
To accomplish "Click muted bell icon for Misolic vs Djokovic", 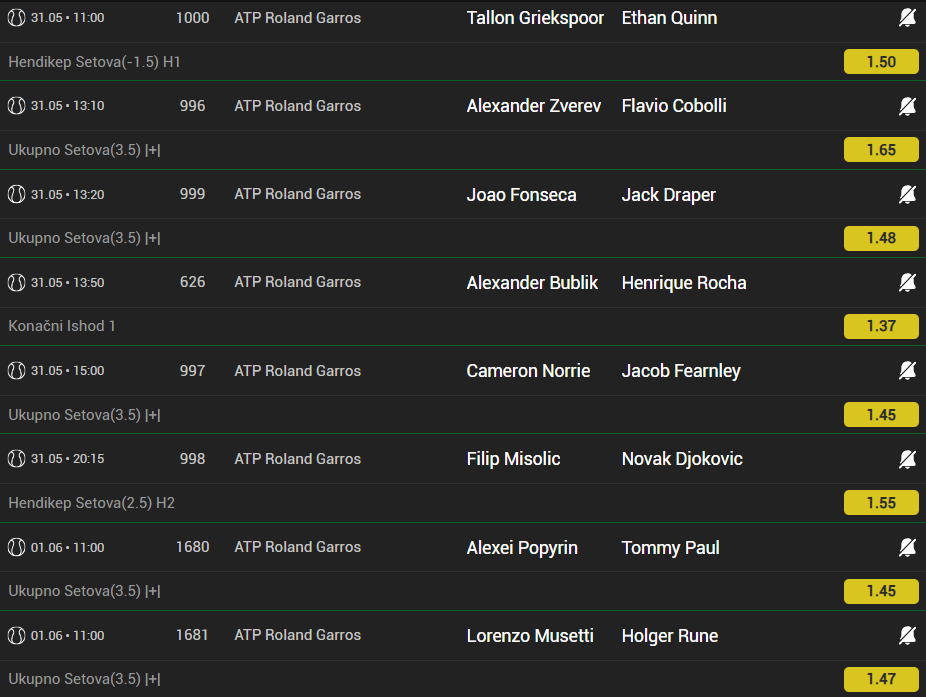I will coord(907,458).
